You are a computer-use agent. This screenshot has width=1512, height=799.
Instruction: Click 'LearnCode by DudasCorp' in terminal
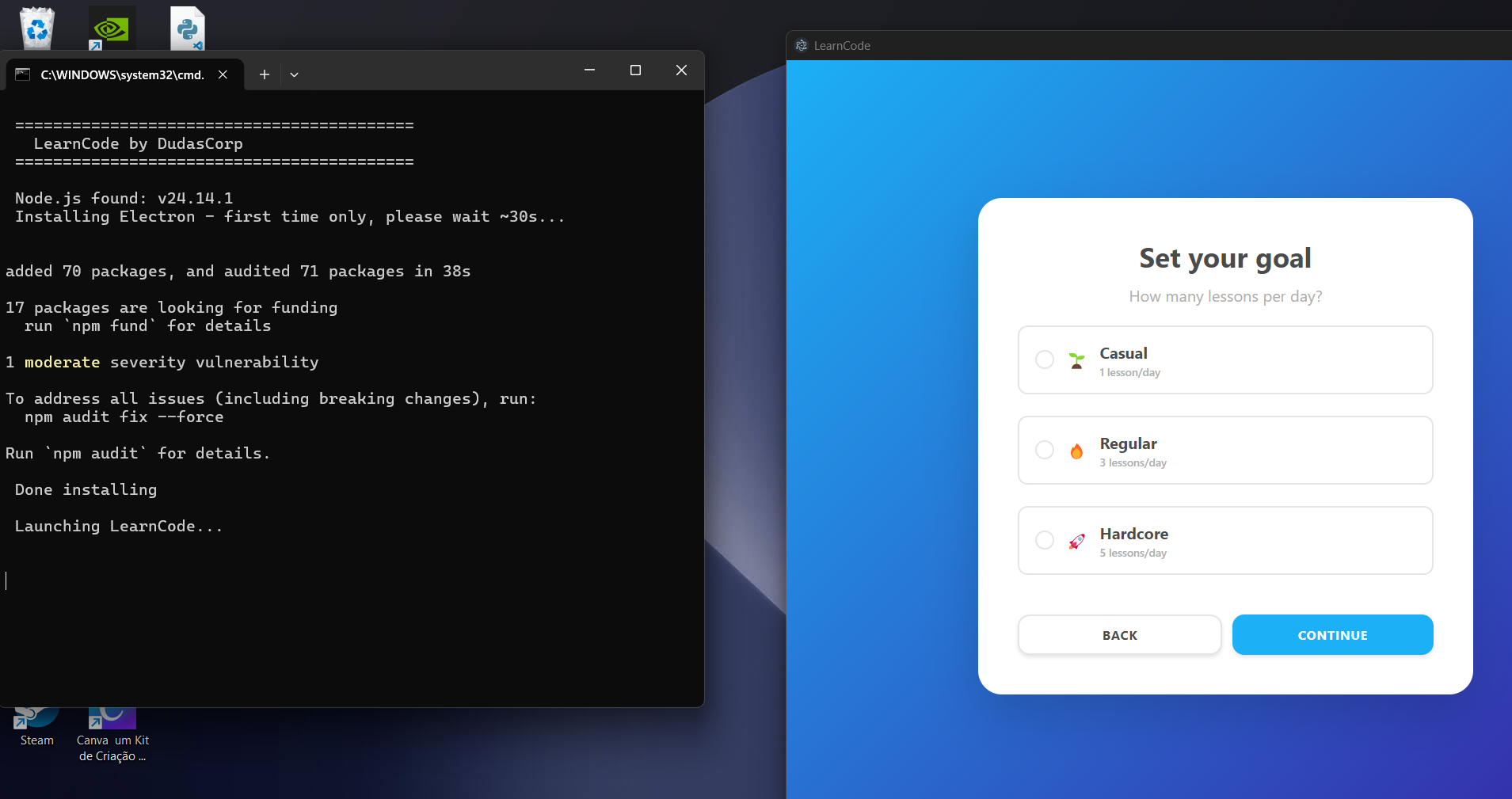(139, 143)
